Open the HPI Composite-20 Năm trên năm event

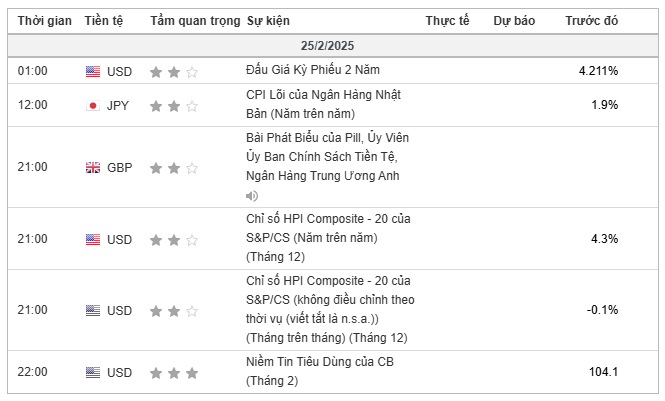click(328, 238)
